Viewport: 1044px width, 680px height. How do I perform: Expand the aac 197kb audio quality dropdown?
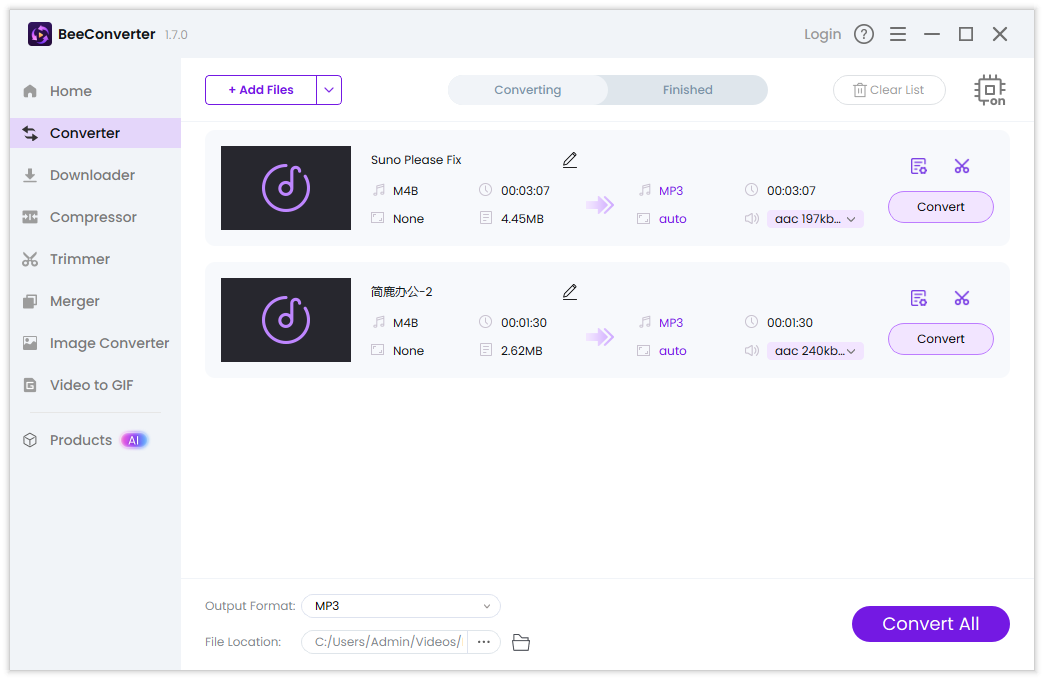[815, 219]
